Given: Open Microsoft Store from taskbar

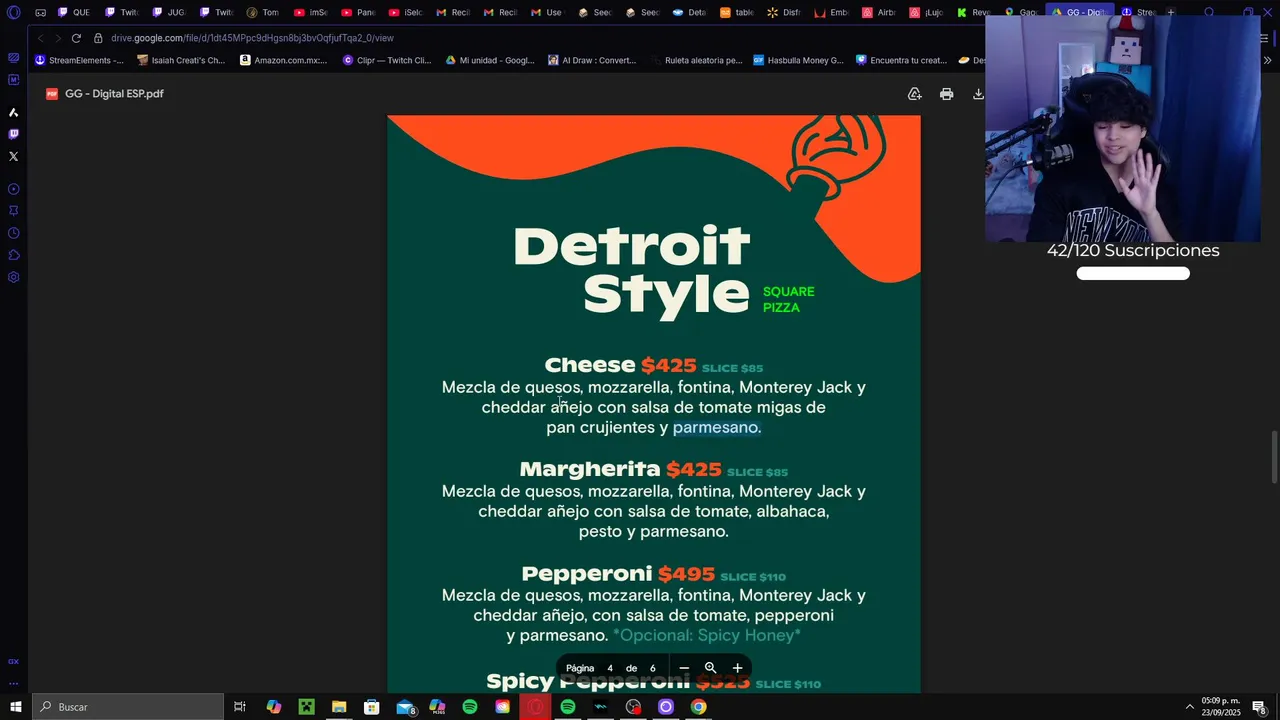Looking at the screenshot, I should tap(372, 707).
